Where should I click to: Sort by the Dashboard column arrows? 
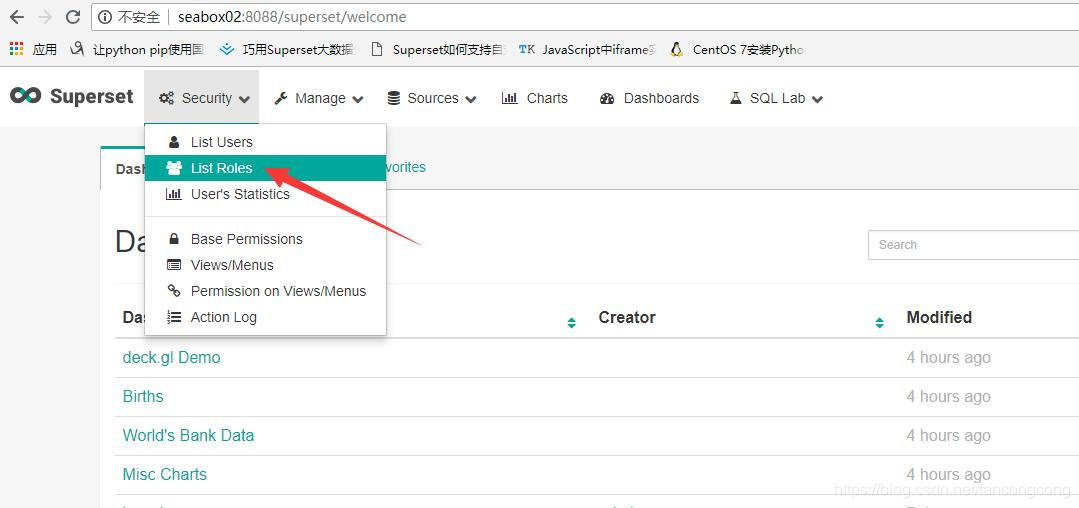click(x=571, y=322)
